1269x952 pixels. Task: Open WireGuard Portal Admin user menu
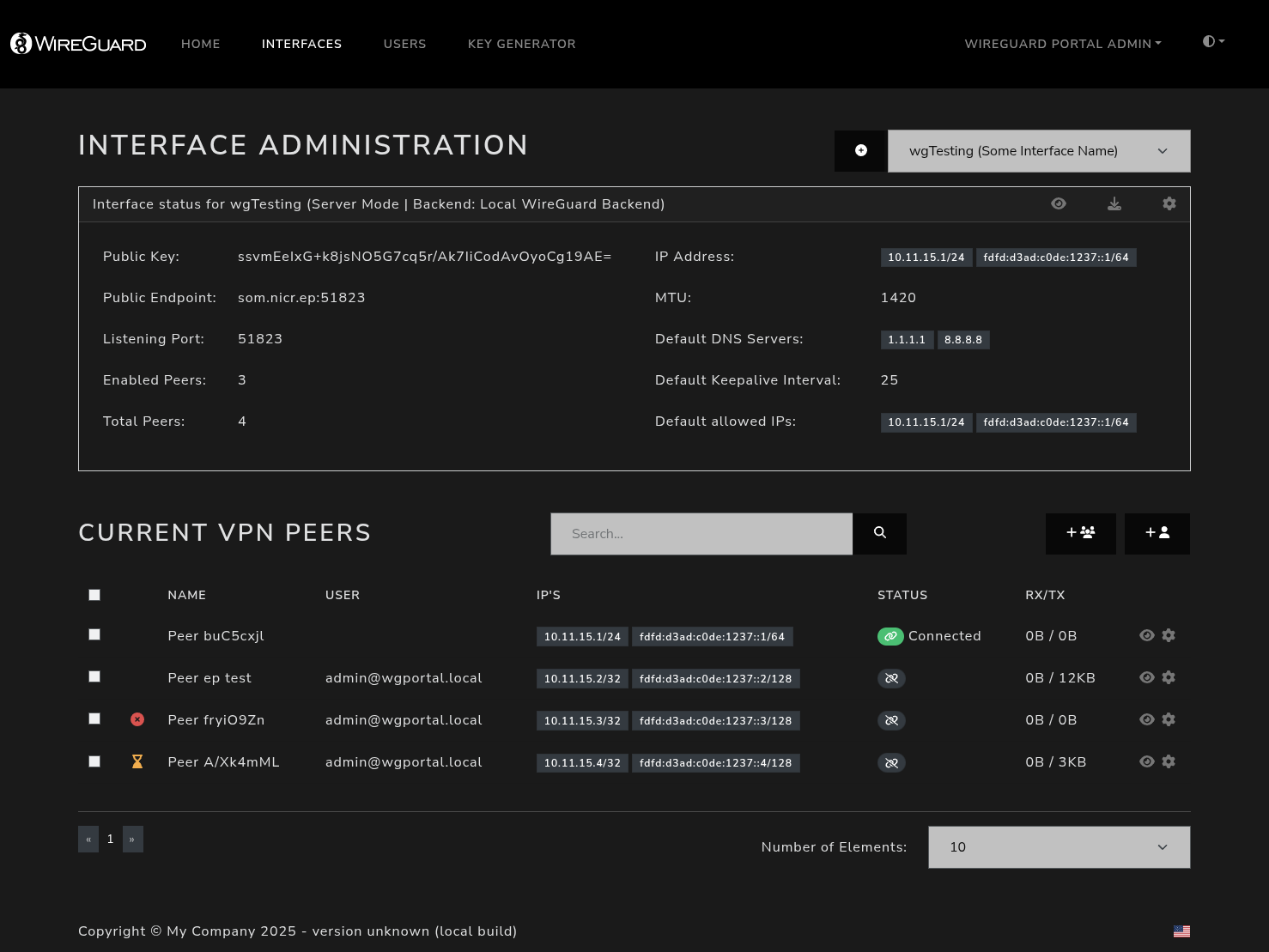pos(1062,44)
